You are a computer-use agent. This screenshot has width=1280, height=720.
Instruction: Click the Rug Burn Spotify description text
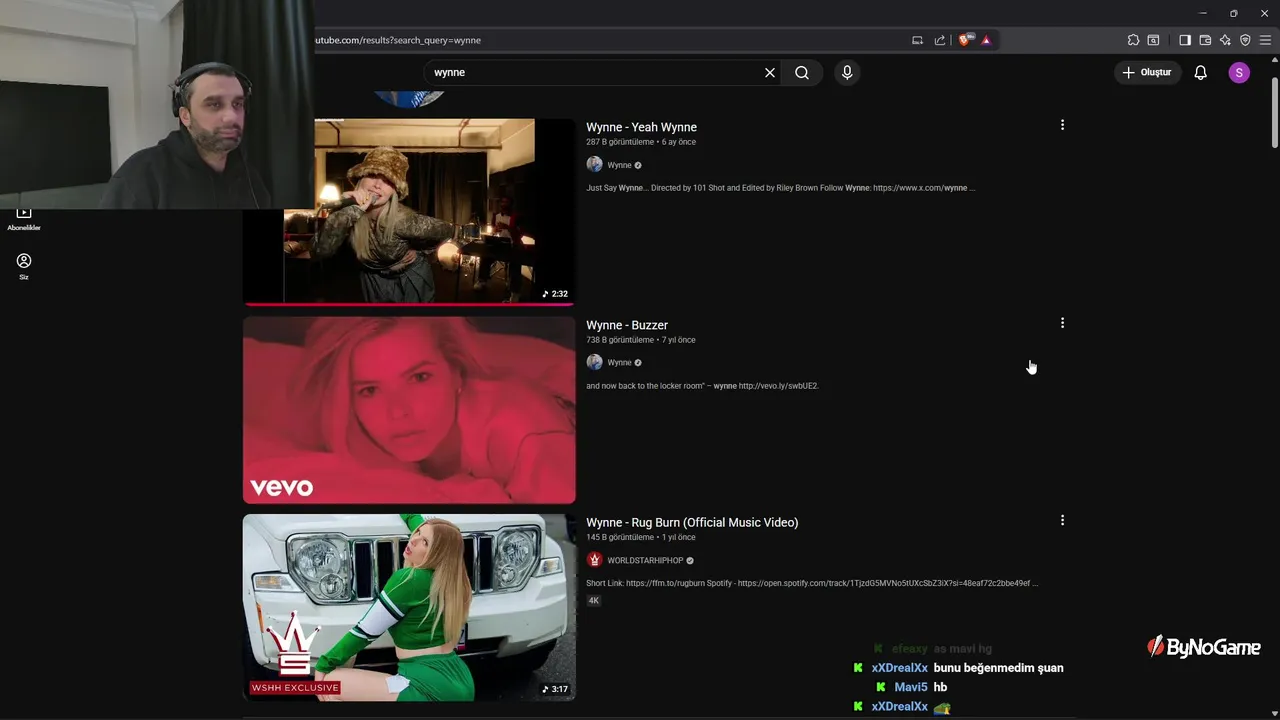point(812,583)
